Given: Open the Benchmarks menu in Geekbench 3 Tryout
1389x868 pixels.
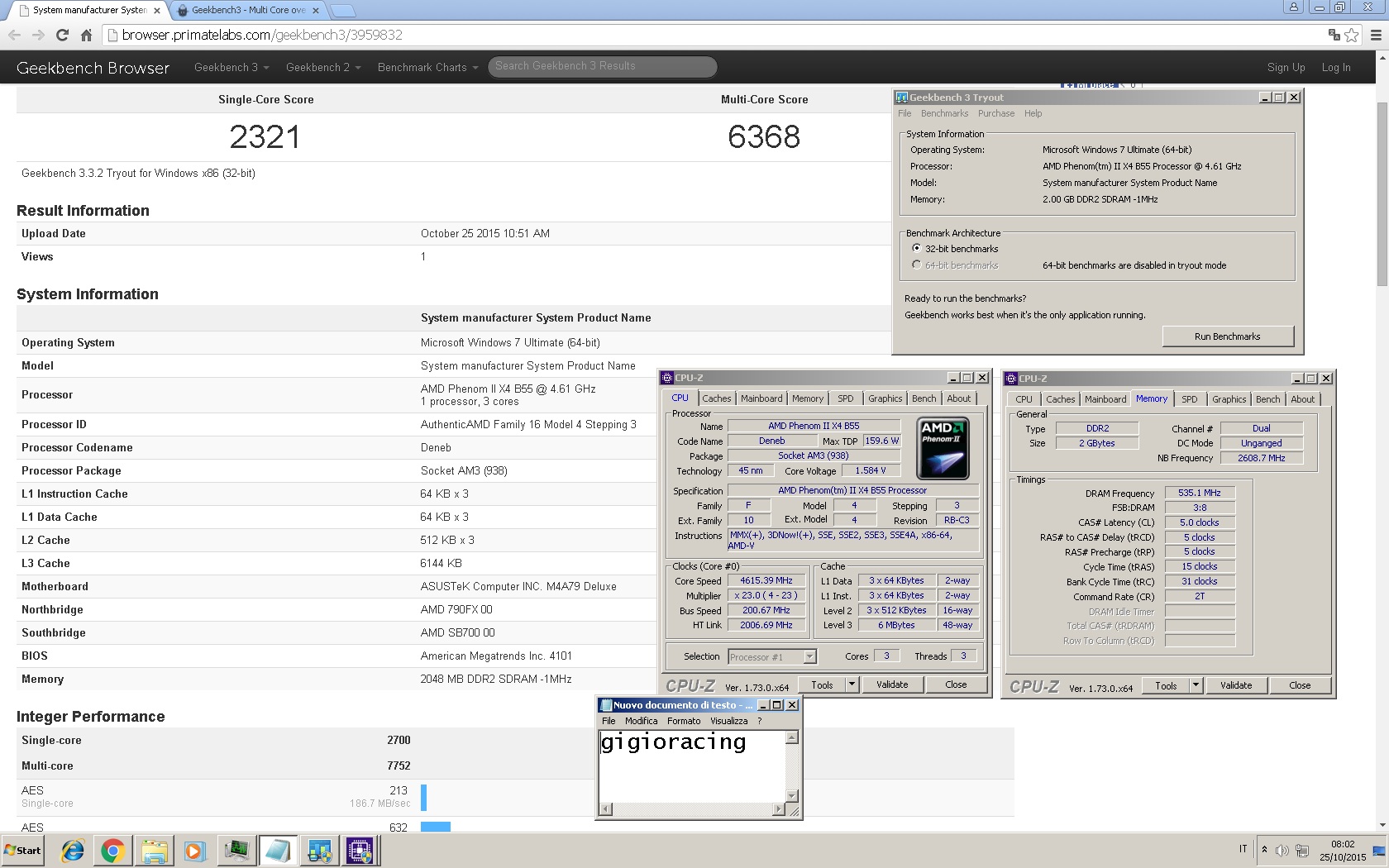Looking at the screenshot, I should [x=944, y=113].
